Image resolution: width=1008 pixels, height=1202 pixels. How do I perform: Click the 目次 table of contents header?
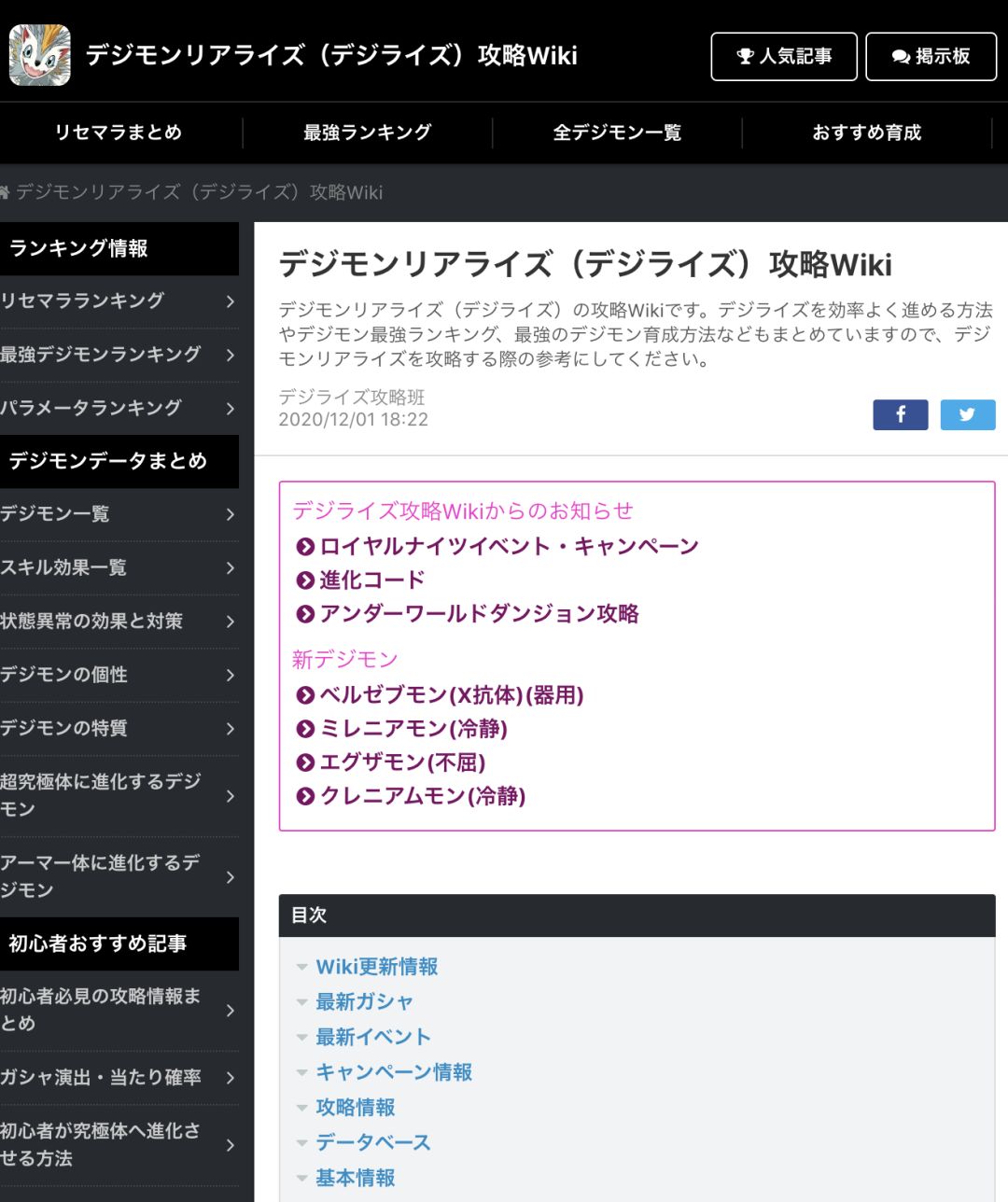pos(637,915)
